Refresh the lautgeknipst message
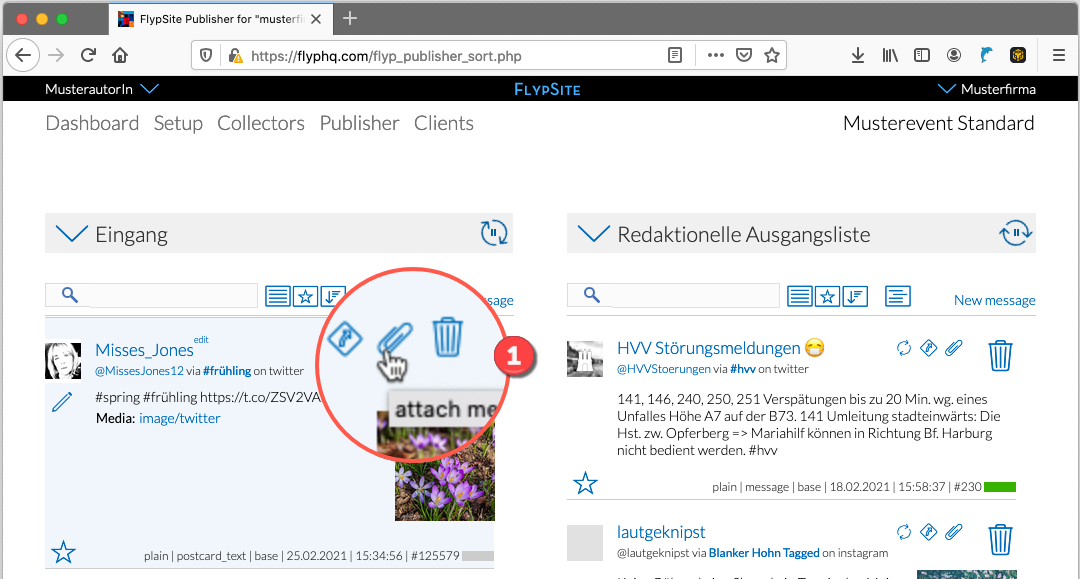This screenshot has height=579, width=1080. pyautogui.click(x=904, y=531)
